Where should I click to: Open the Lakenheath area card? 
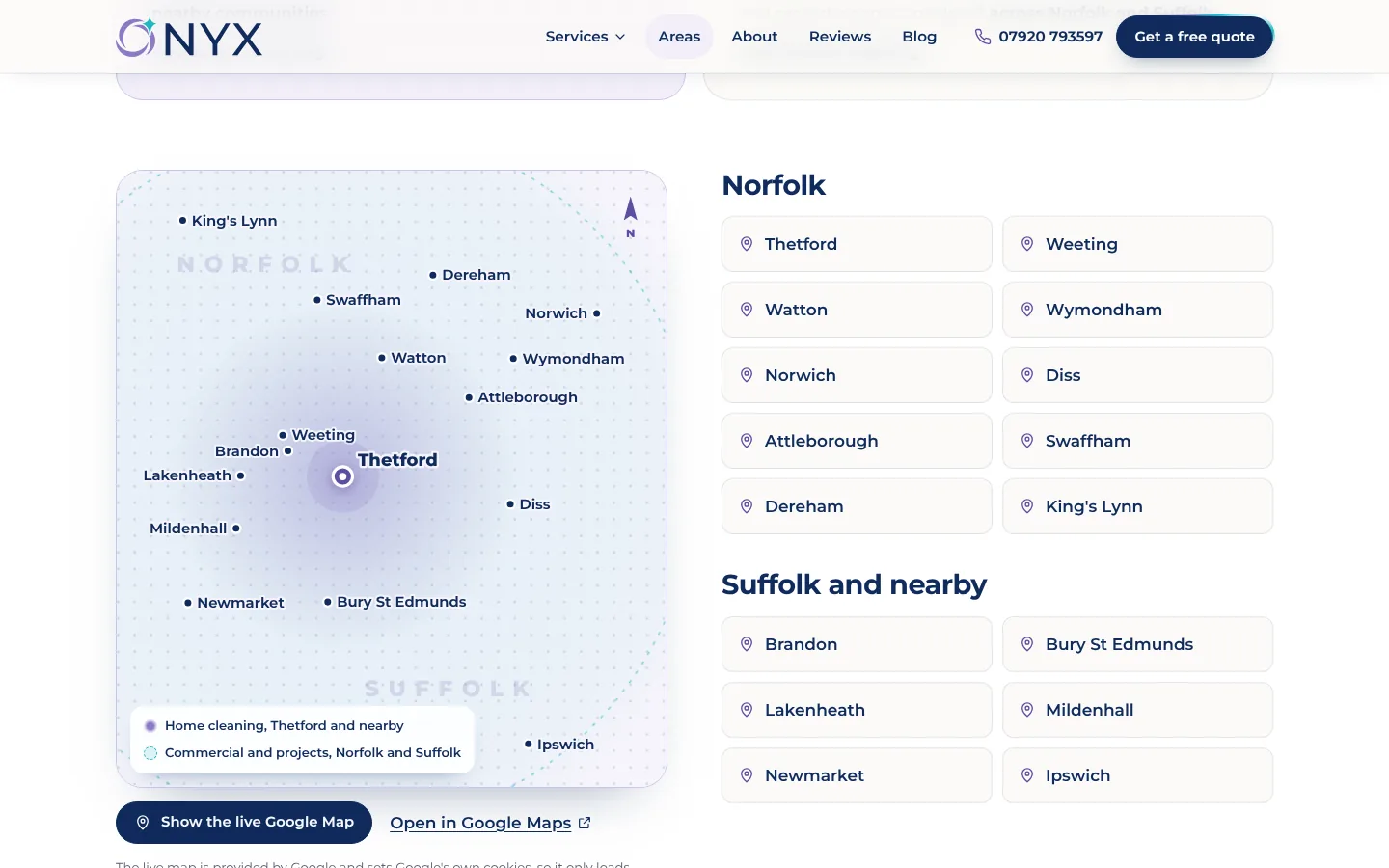click(857, 710)
